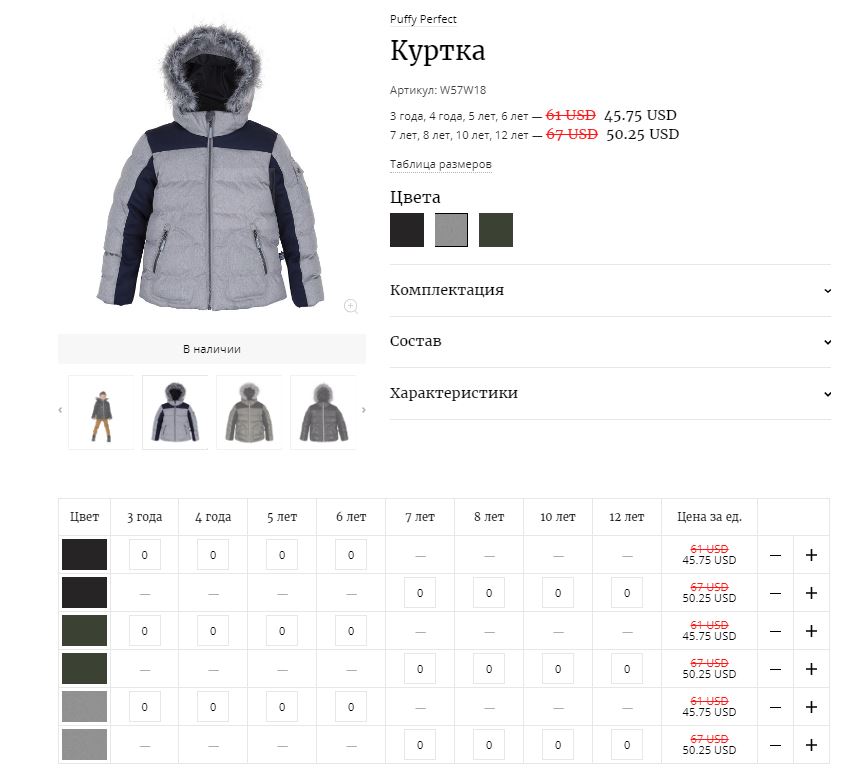This screenshot has width=855, height=774.
Task: Click plus in last gray 50.25 USD row
Action: [x=811, y=745]
